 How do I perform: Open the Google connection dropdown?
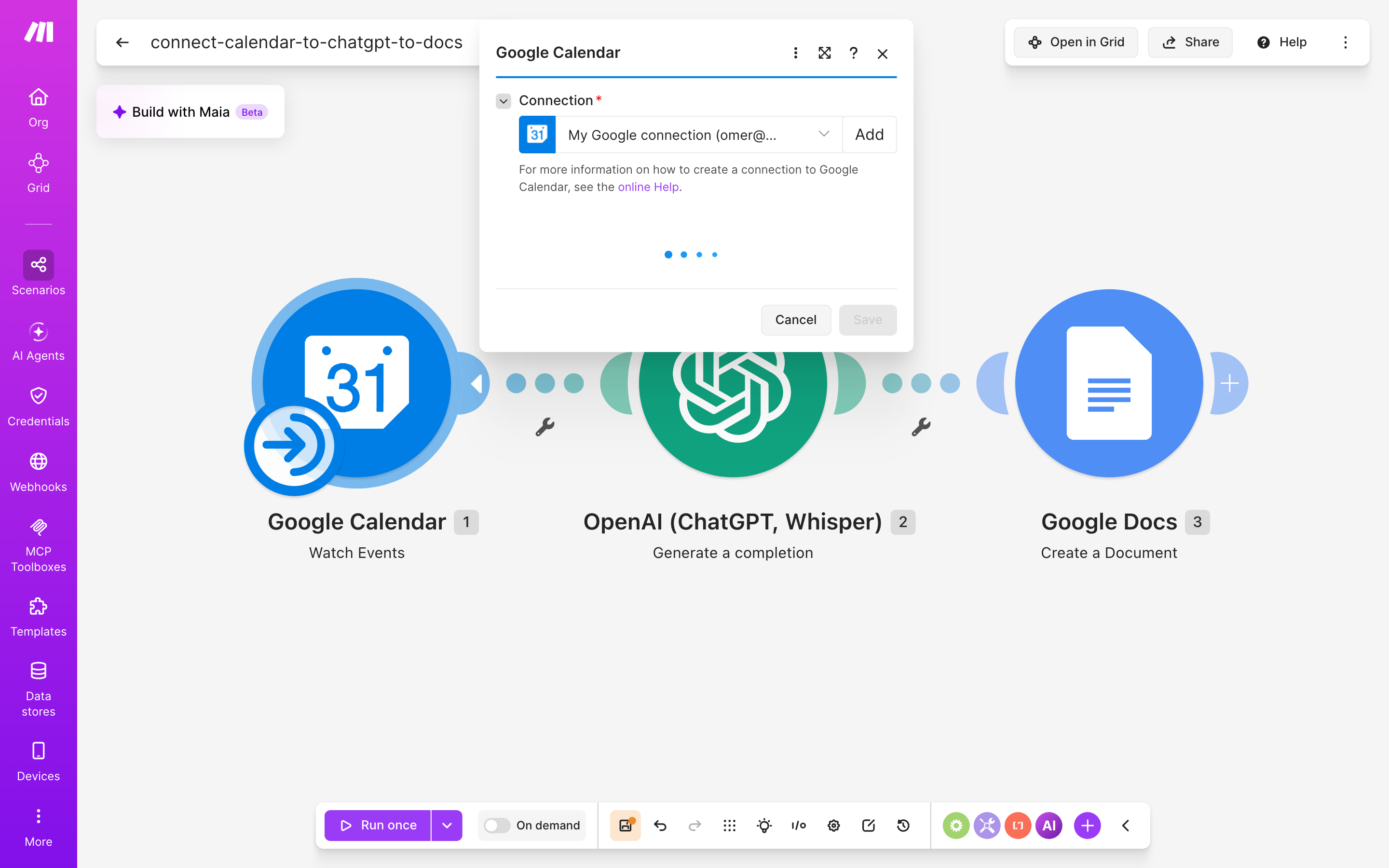(698, 135)
